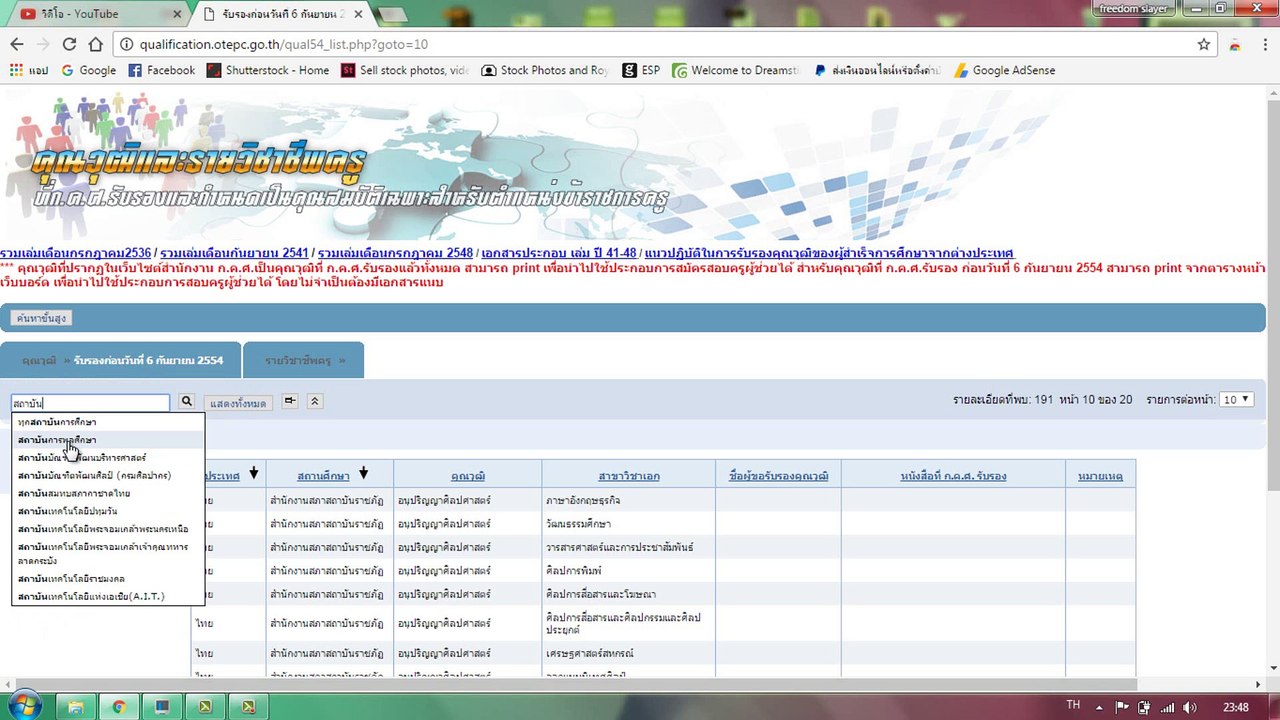The width and height of the screenshot is (1280, 720).
Task: Select suggestion สถาบันบัณฑิตพัฒนบริหารศาสตร์
Action: click(x=108, y=458)
